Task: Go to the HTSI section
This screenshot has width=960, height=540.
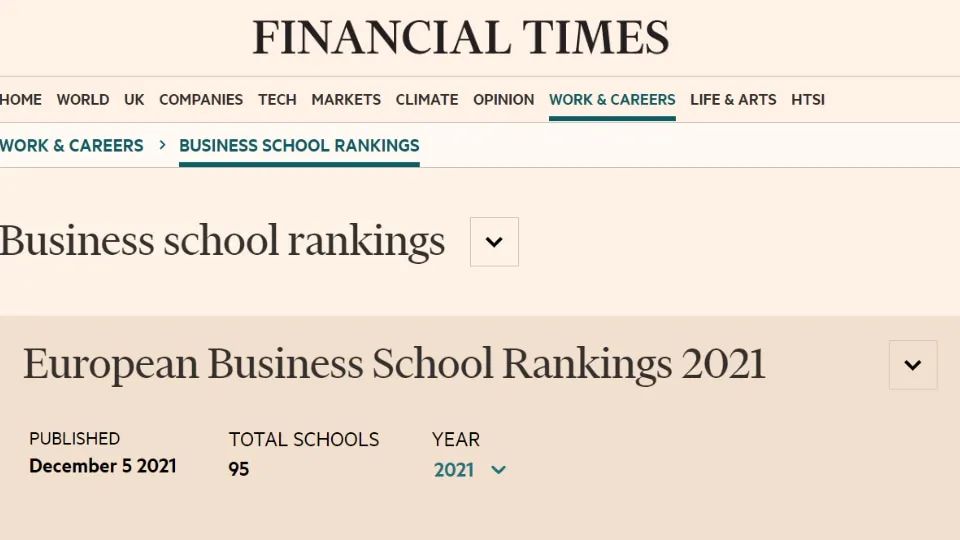Action: click(808, 99)
